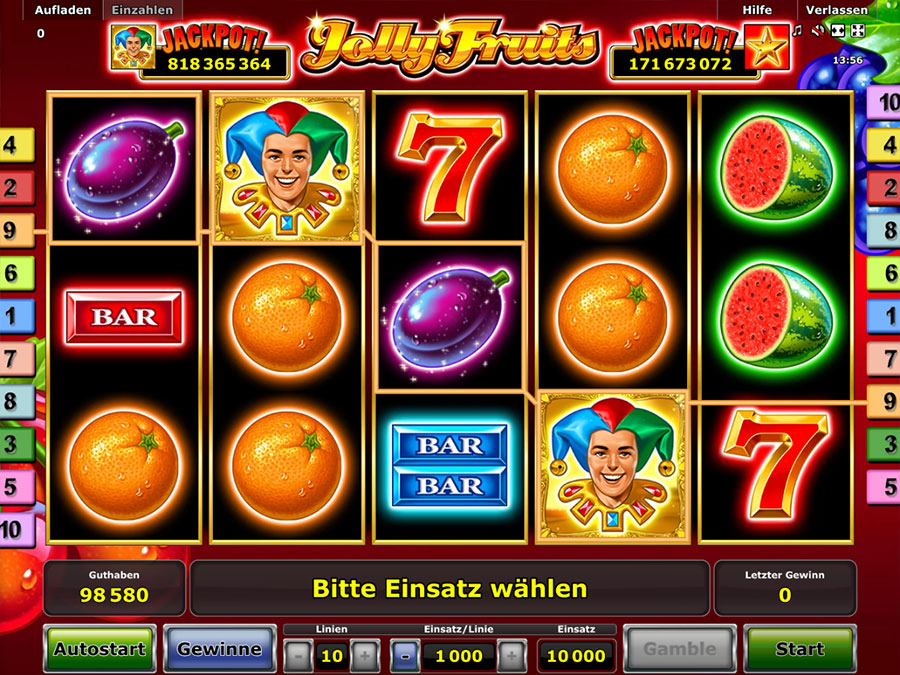Open the Aufladen menu item

pos(63,10)
